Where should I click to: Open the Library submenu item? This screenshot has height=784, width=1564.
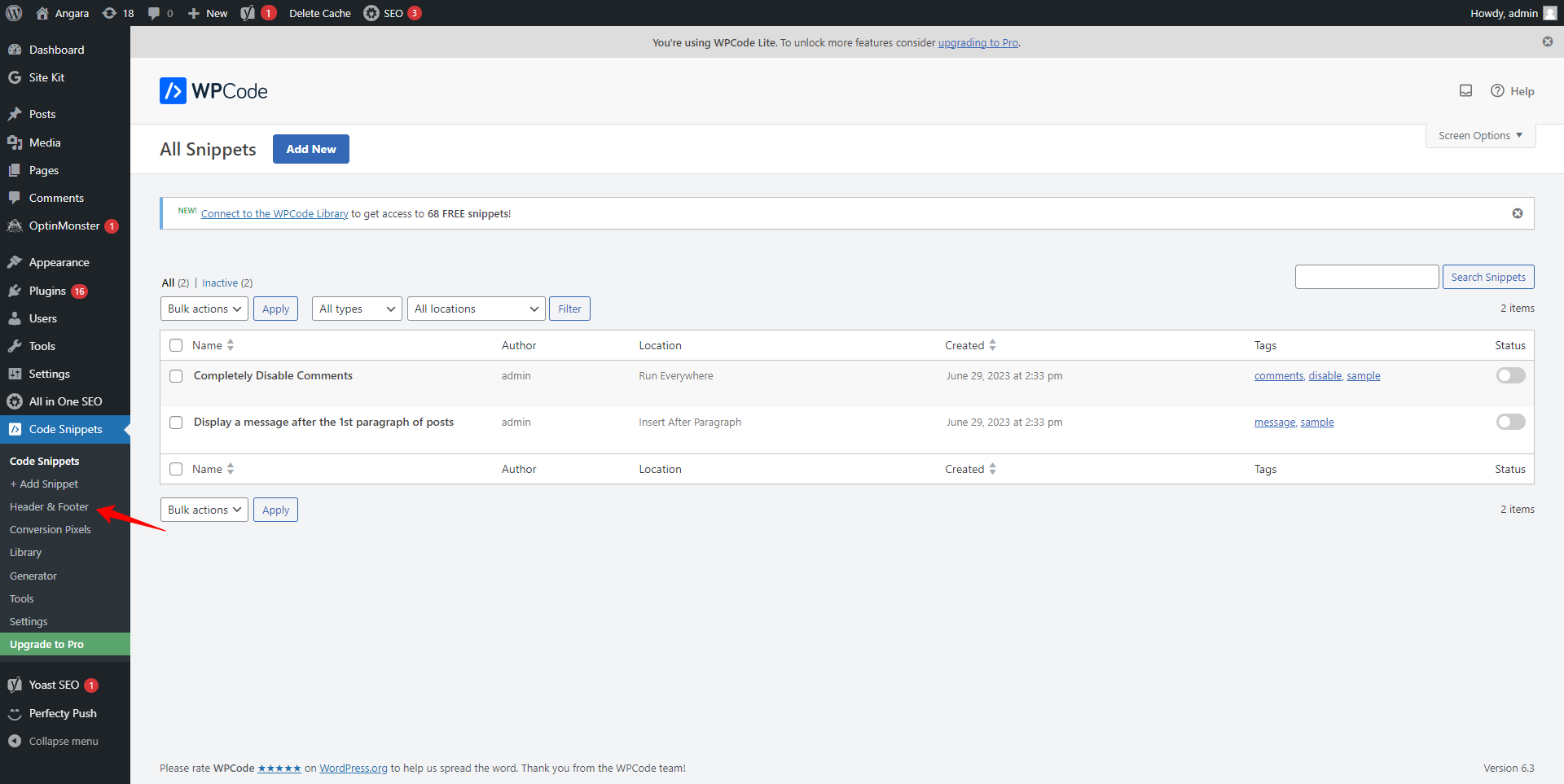(25, 552)
